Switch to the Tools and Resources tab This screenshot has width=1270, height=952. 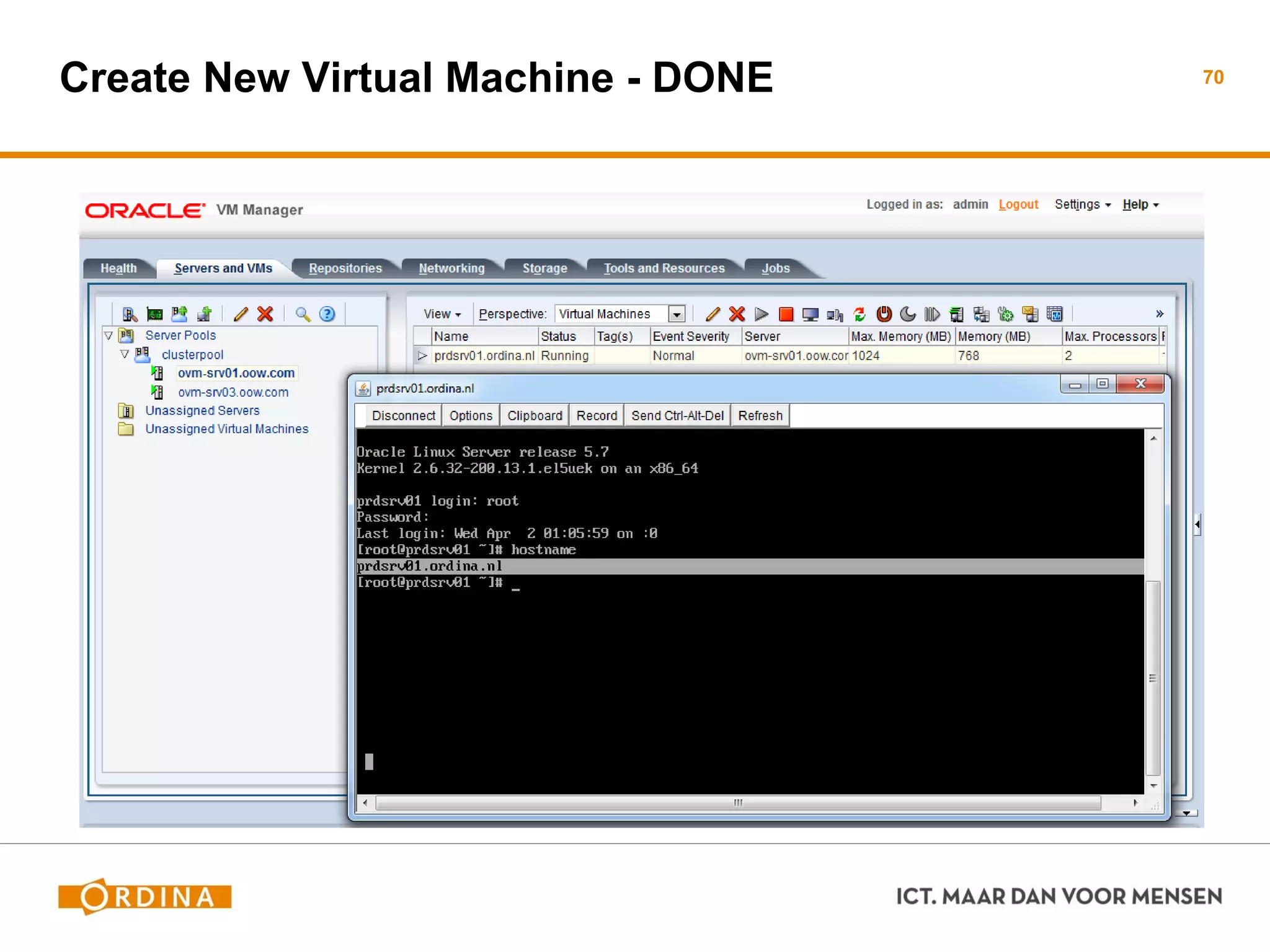(664, 268)
